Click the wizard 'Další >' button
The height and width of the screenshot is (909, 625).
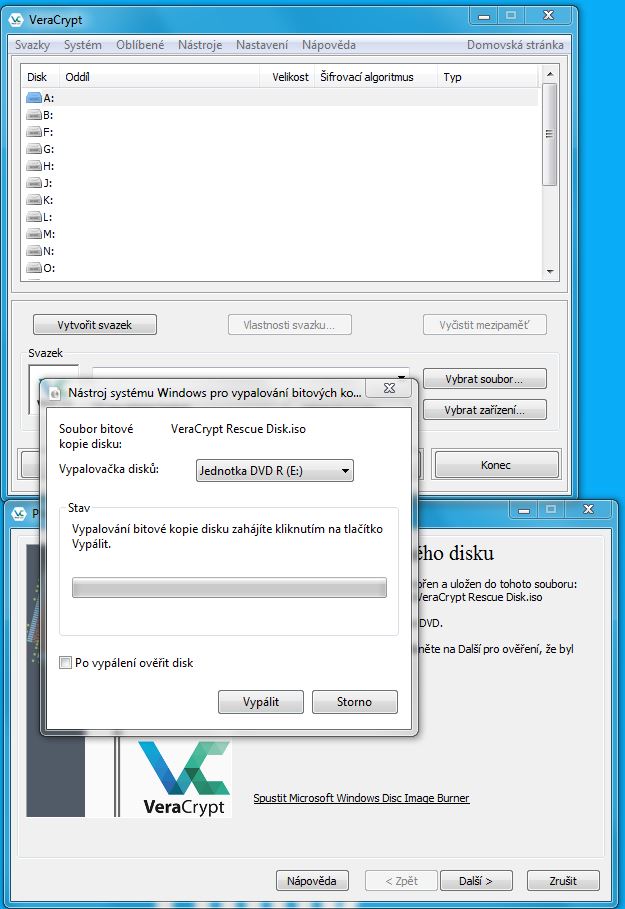476,881
